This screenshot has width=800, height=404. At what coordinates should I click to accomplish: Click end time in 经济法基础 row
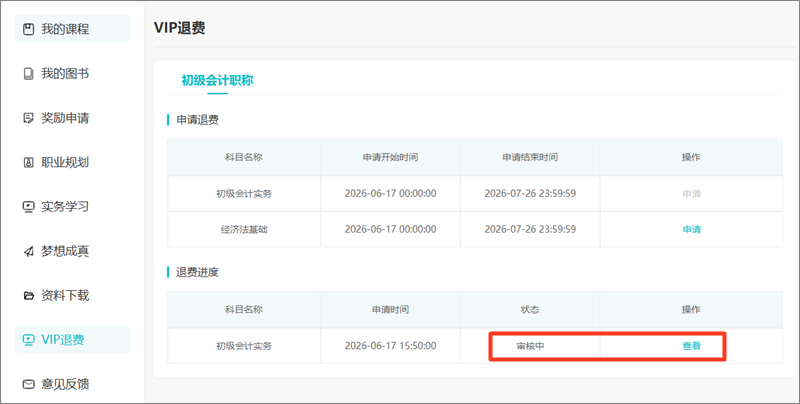(530, 230)
